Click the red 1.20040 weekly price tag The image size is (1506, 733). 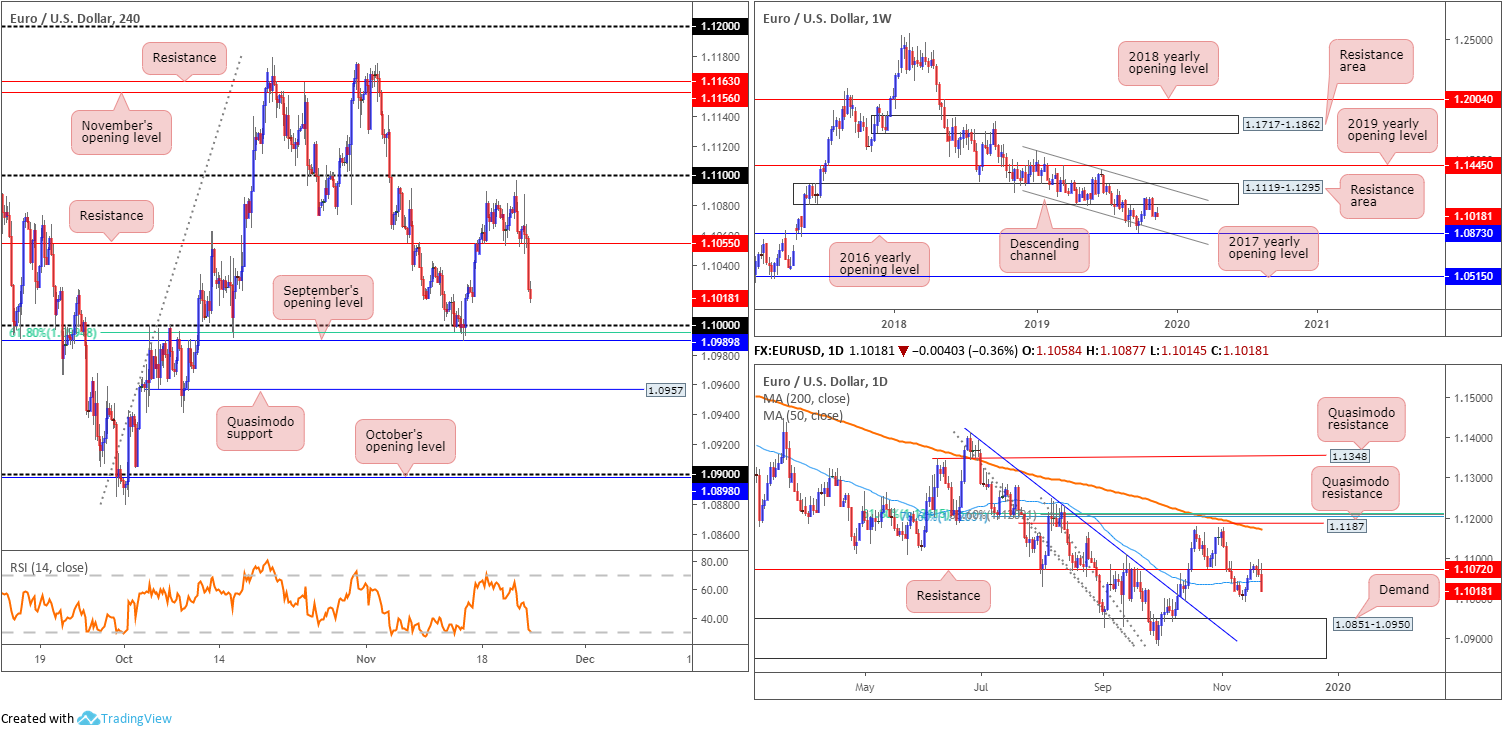click(1474, 99)
